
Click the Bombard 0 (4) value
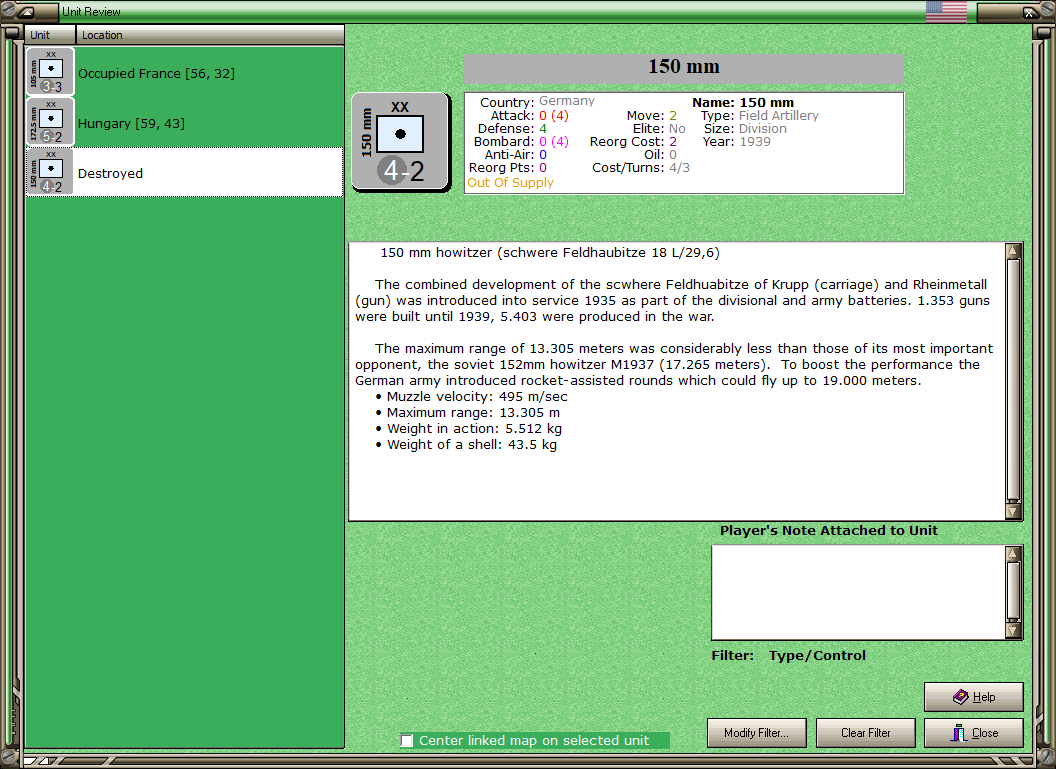tap(554, 141)
